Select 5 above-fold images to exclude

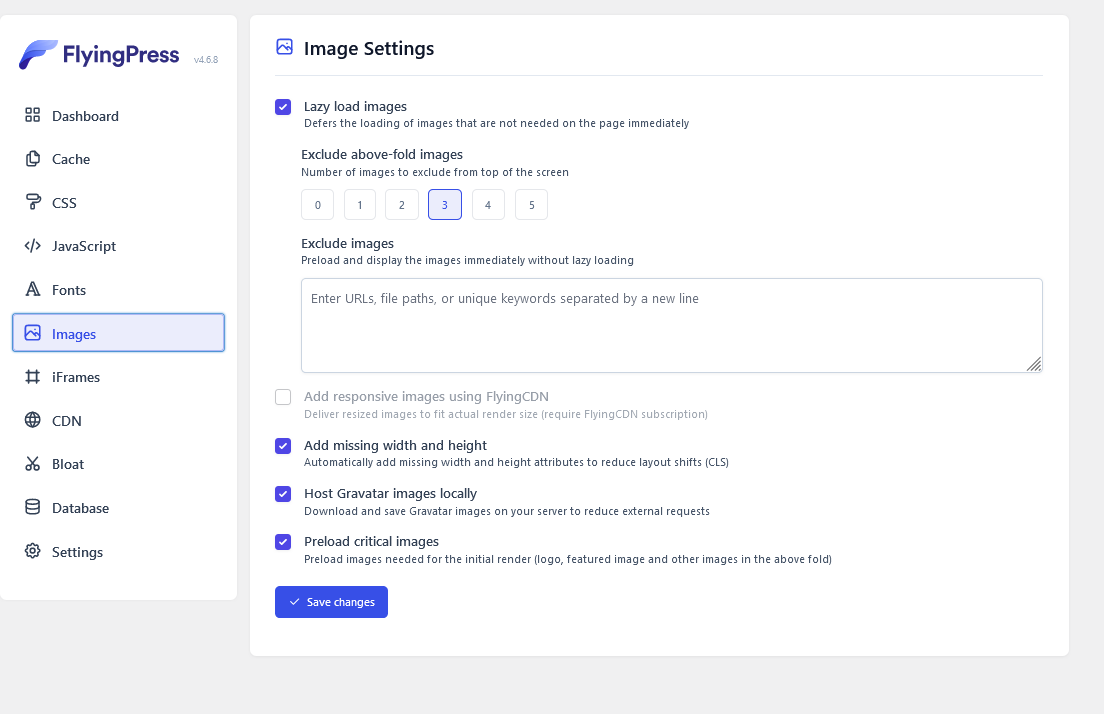(532, 205)
